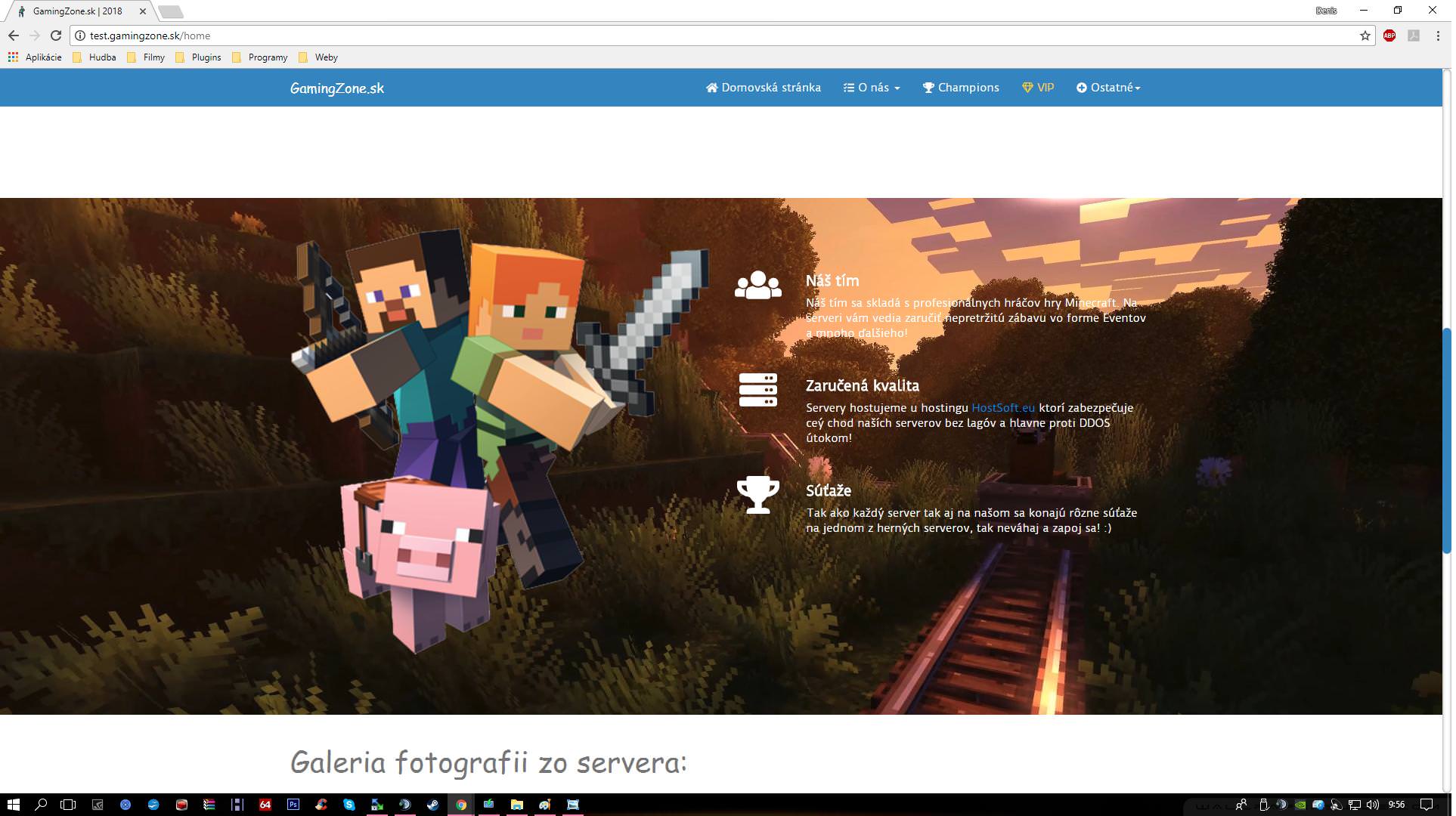Open Photoshop from the taskbar

point(293,805)
